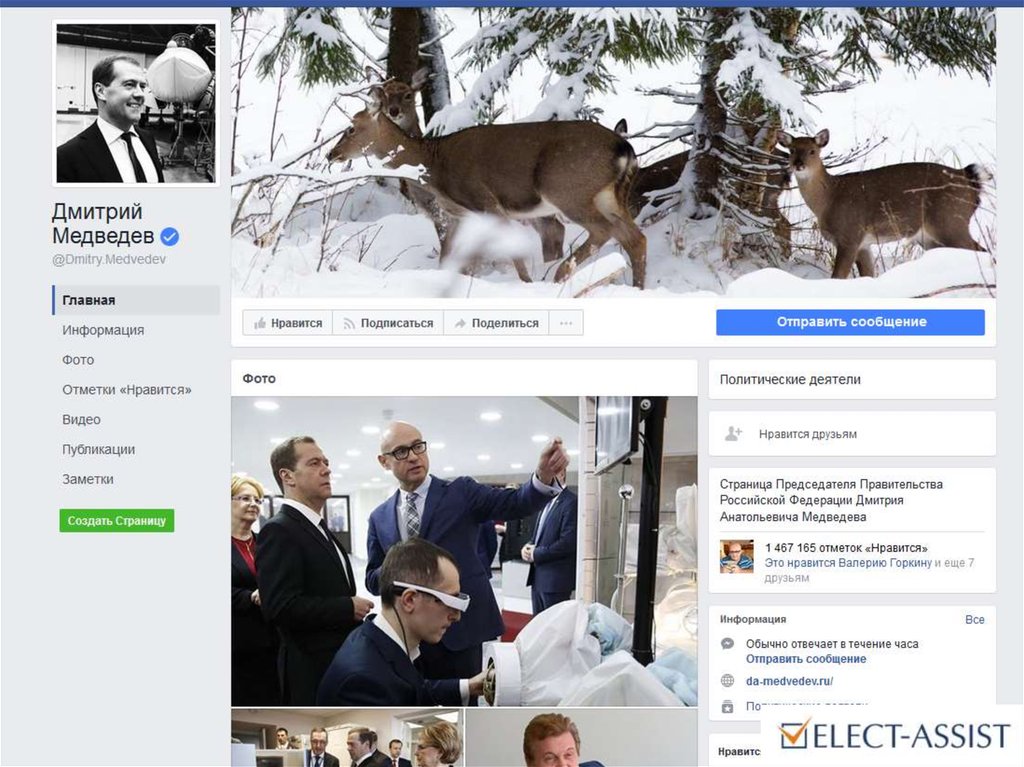Click the share arrow icon on Поделиться
Screen dimensions: 1024x767
click(x=460, y=323)
